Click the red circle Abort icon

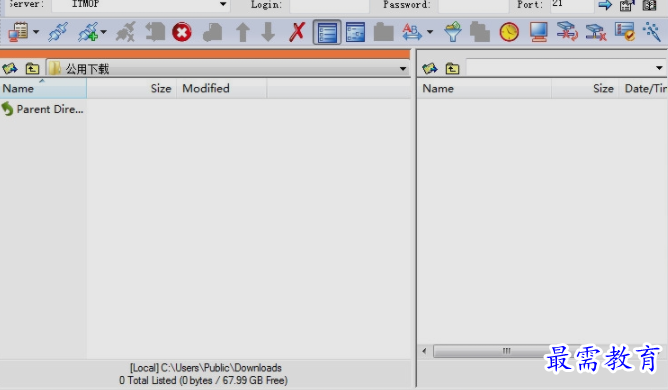point(182,32)
